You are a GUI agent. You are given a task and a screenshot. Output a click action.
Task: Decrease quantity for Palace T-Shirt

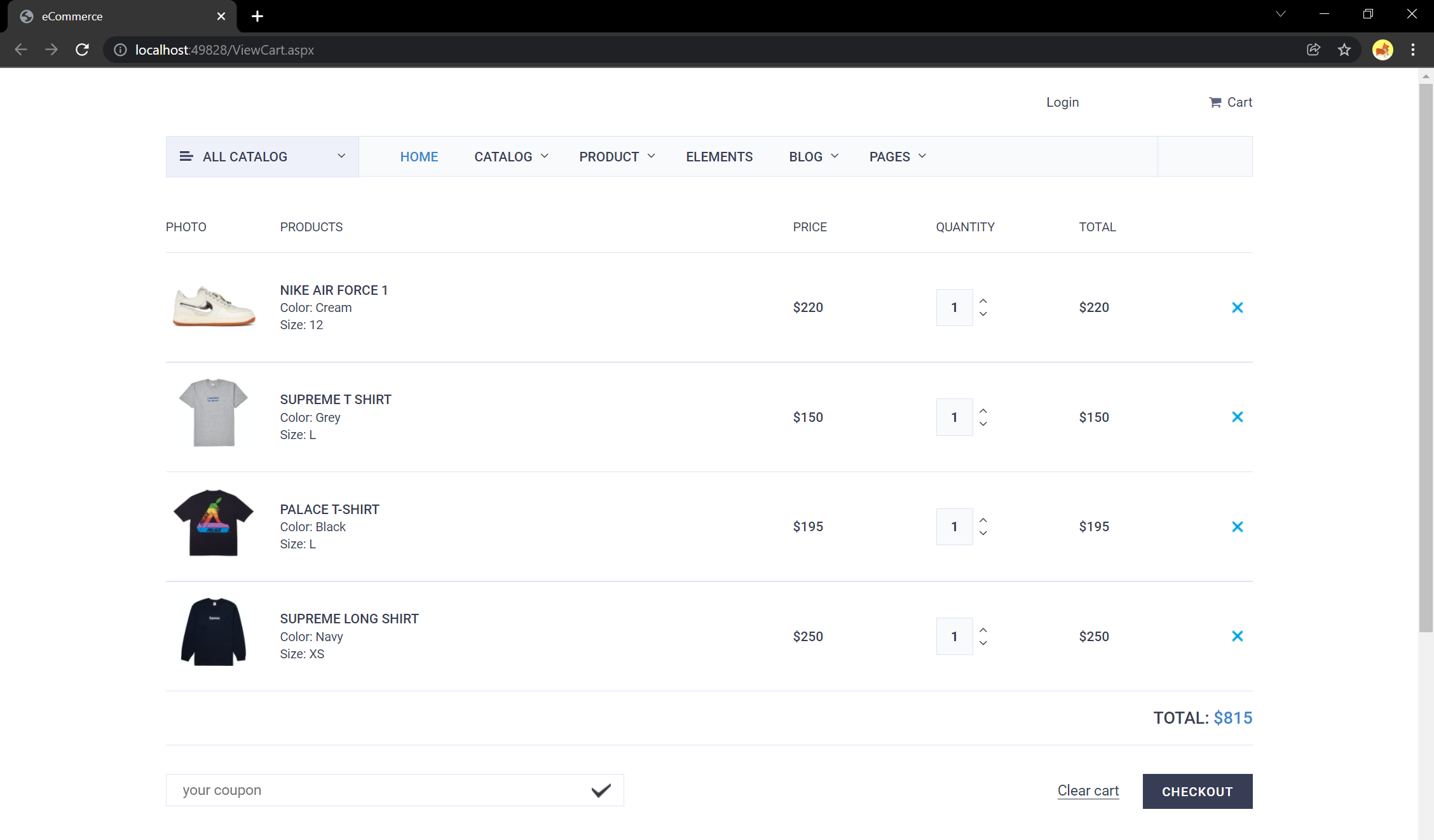coord(983,533)
